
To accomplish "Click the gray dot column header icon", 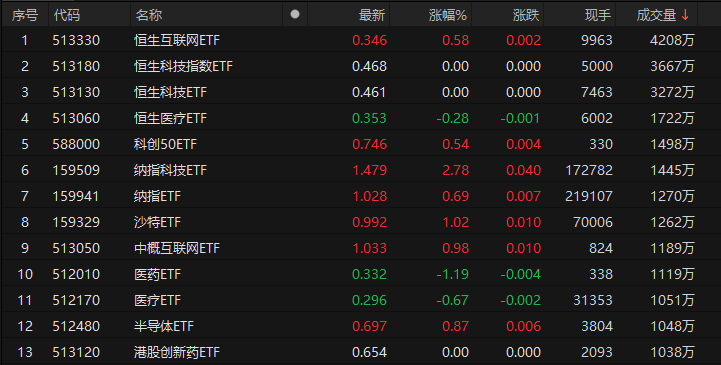I will (x=295, y=14).
